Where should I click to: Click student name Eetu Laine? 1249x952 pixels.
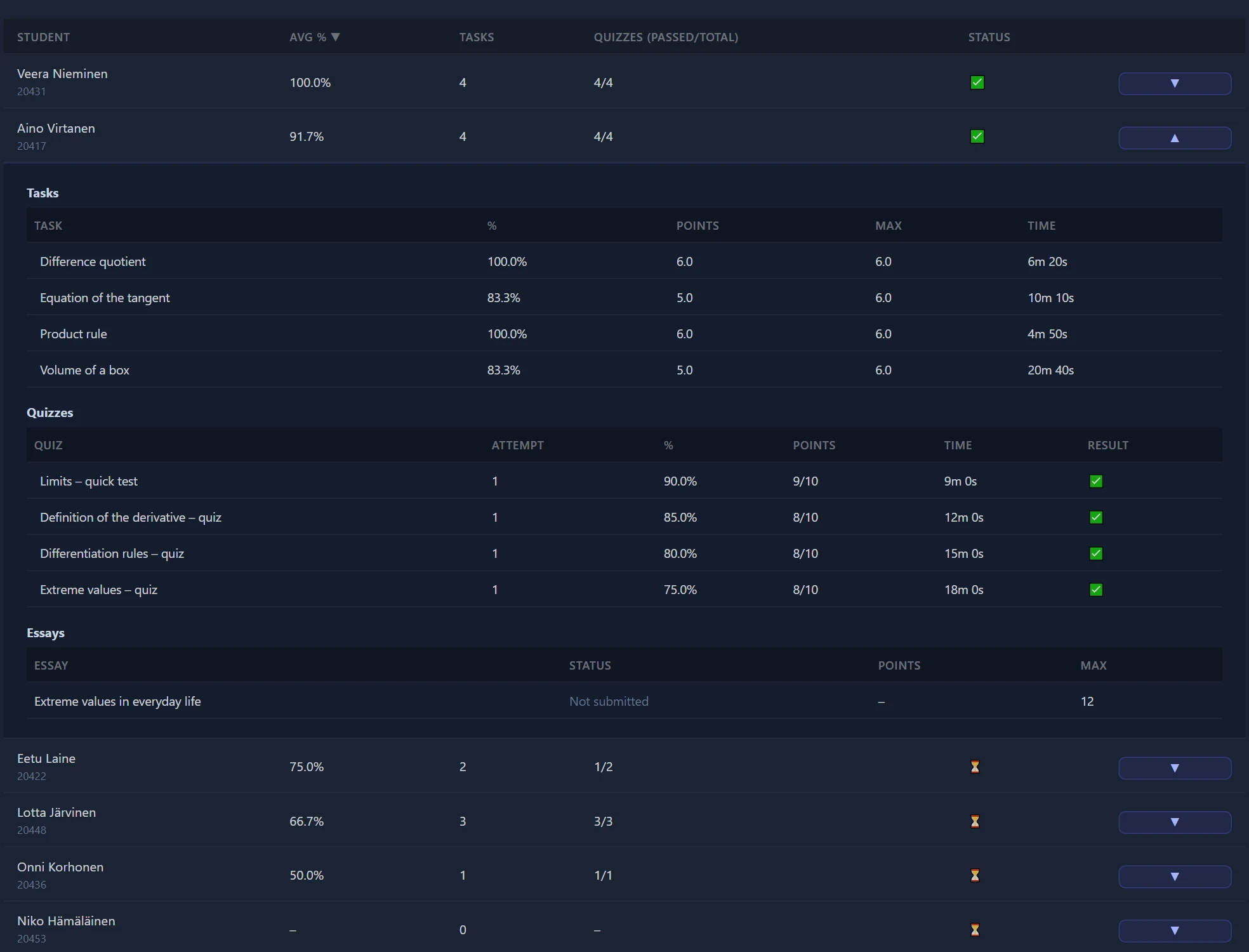[x=46, y=758]
